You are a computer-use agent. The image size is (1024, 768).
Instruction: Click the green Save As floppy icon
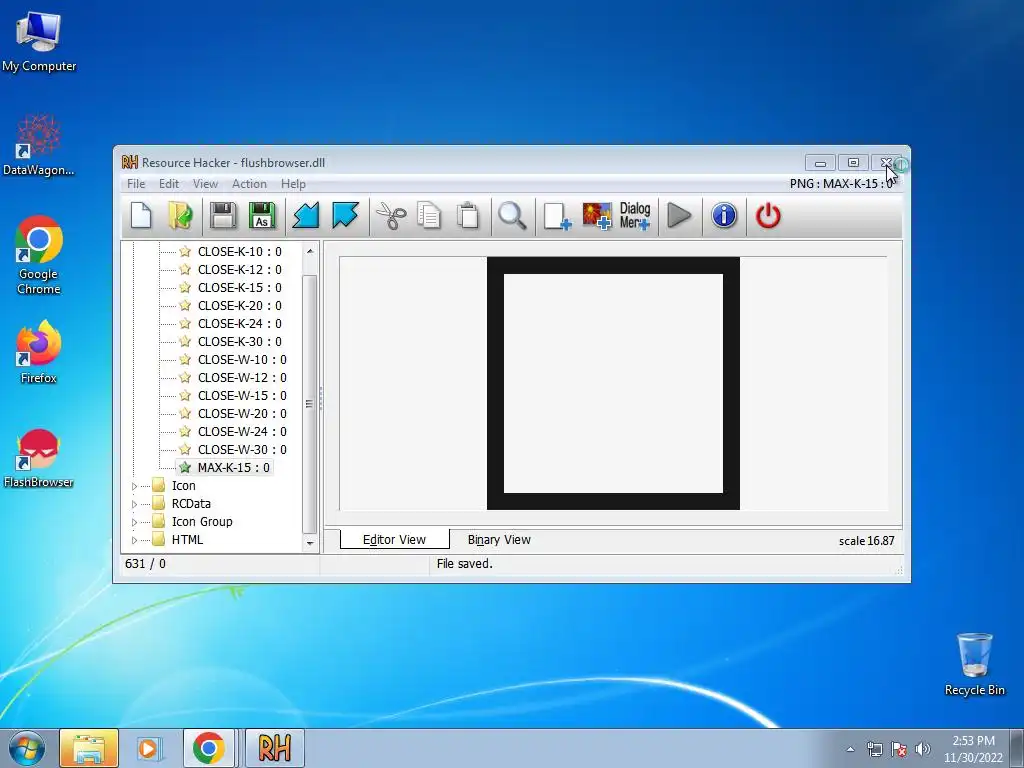pyautogui.click(x=262, y=216)
